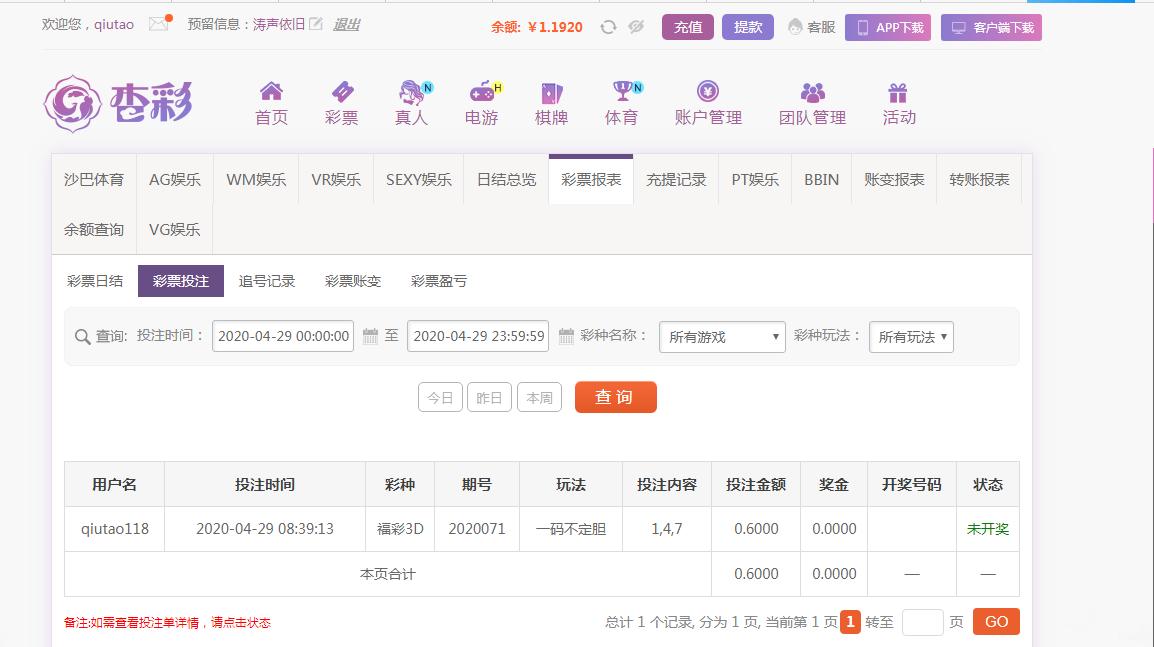Open the 彩票账变 sub-tab
Viewport: 1154px width, 647px height.
[353, 281]
